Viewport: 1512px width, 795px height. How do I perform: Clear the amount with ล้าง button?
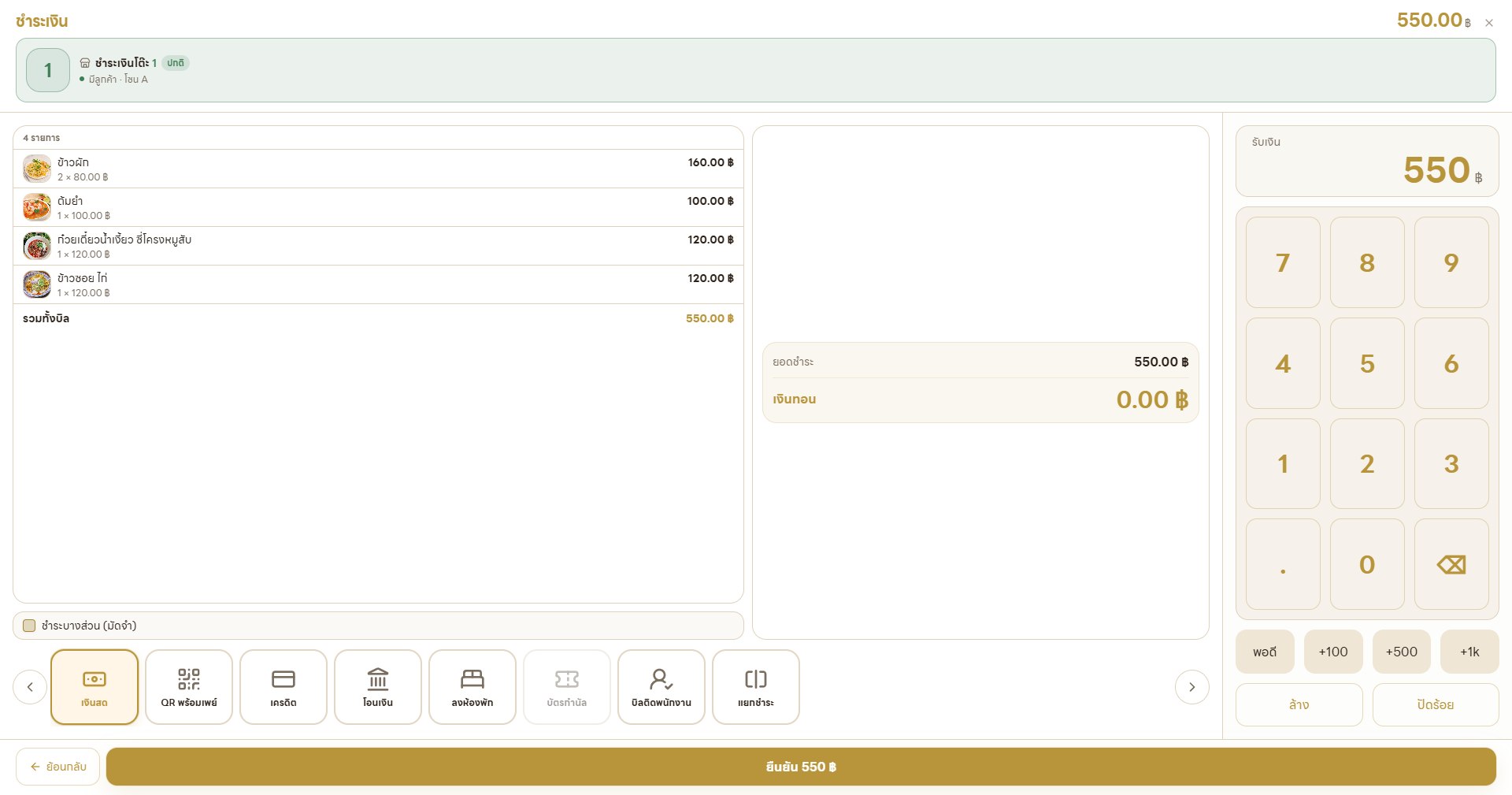(x=1299, y=704)
